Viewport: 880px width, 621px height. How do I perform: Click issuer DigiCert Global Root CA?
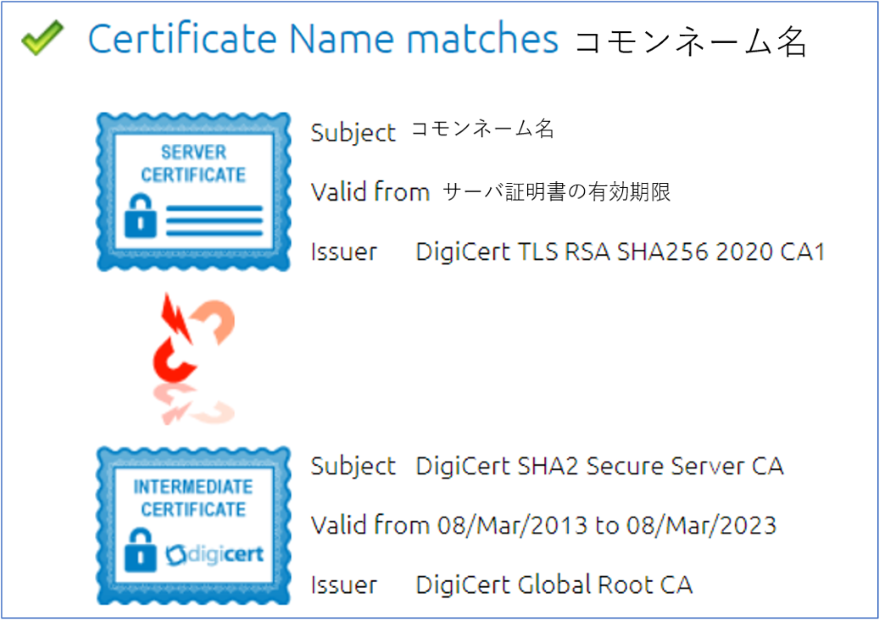point(554,585)
